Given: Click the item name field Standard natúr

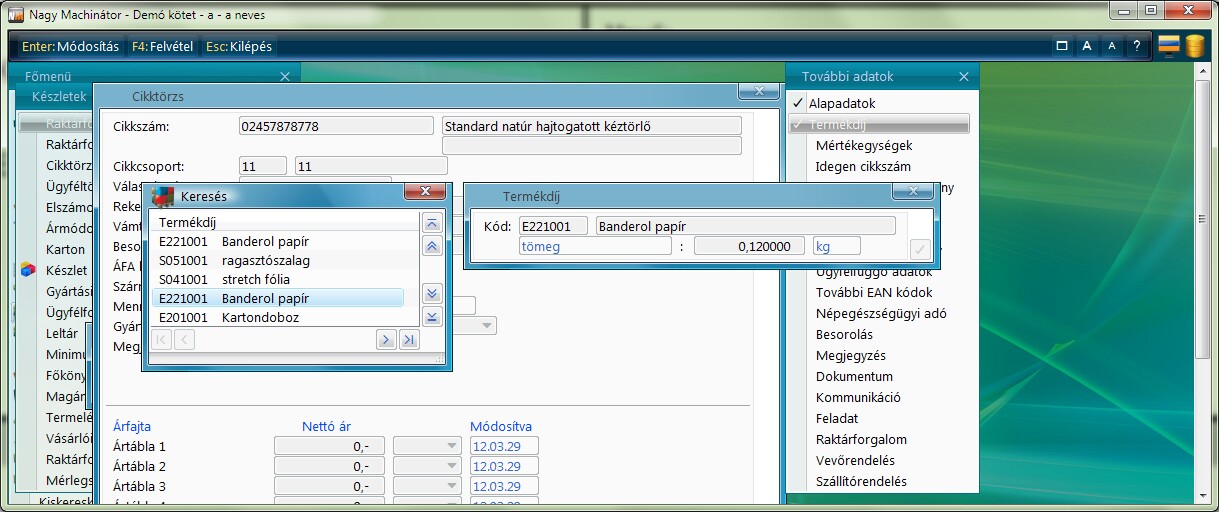Looking at the screenshot, I should [592, 126].
